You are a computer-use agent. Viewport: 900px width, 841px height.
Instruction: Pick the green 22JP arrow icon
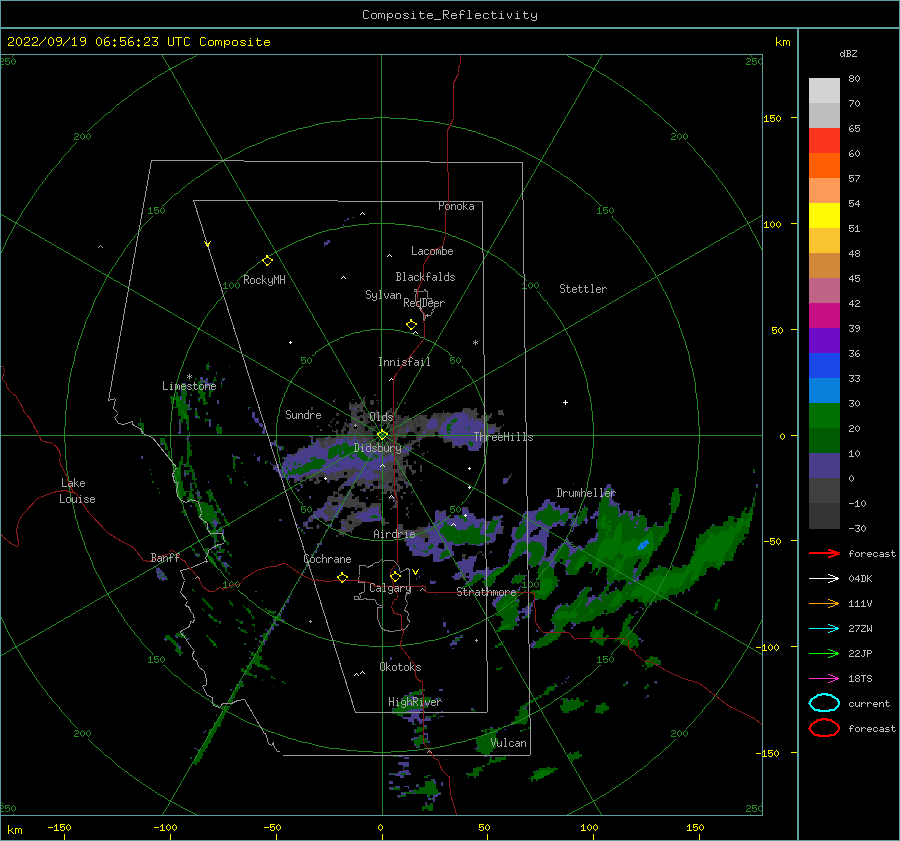click(x=824, y=653)
